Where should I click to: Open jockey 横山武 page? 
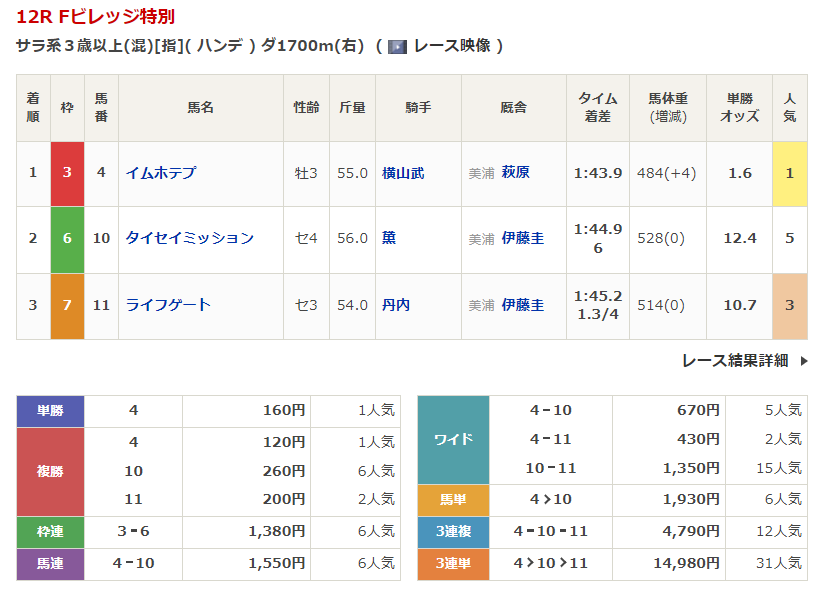403,173
